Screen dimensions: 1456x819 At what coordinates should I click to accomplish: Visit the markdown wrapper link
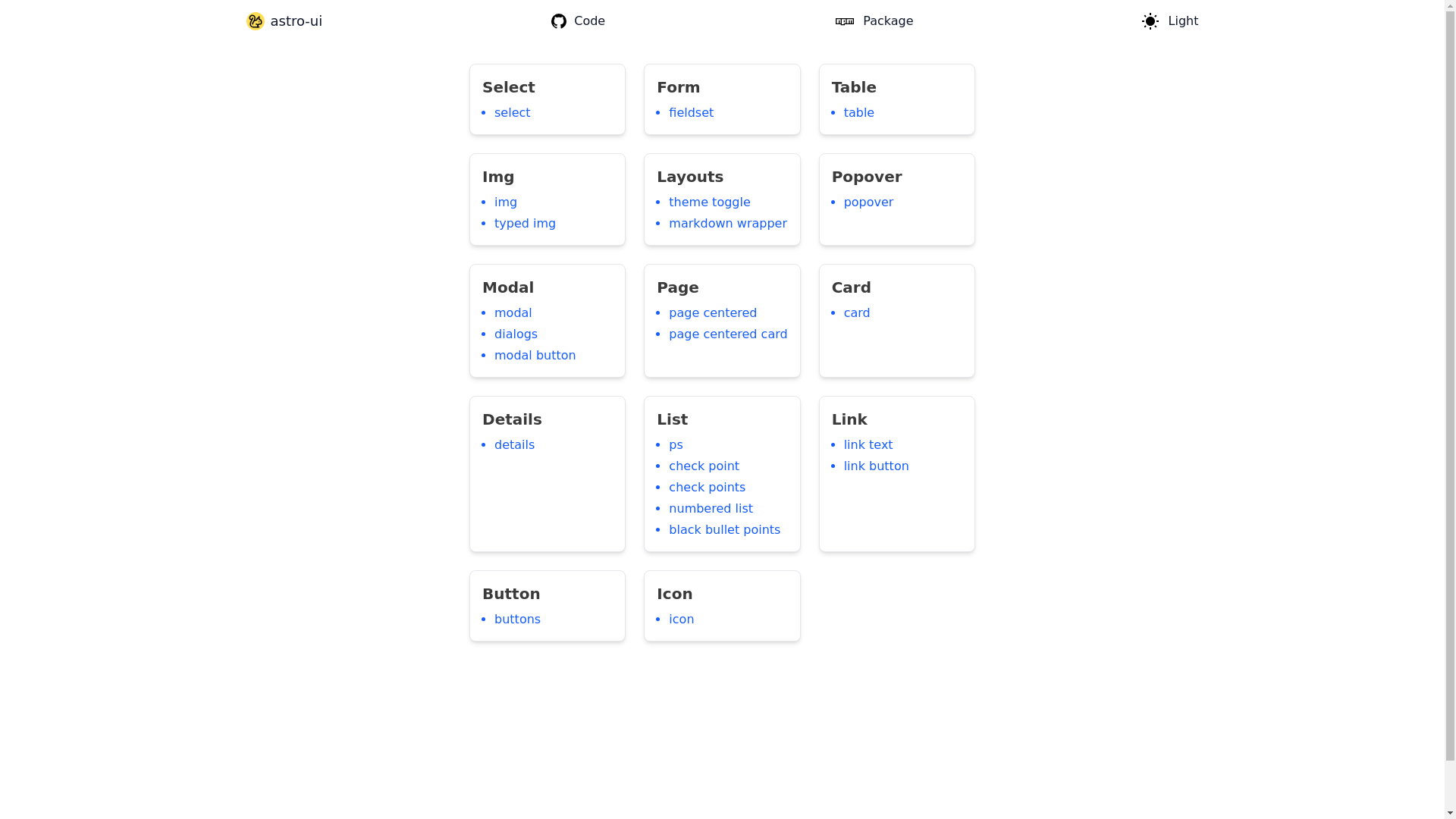coord(727,224)
